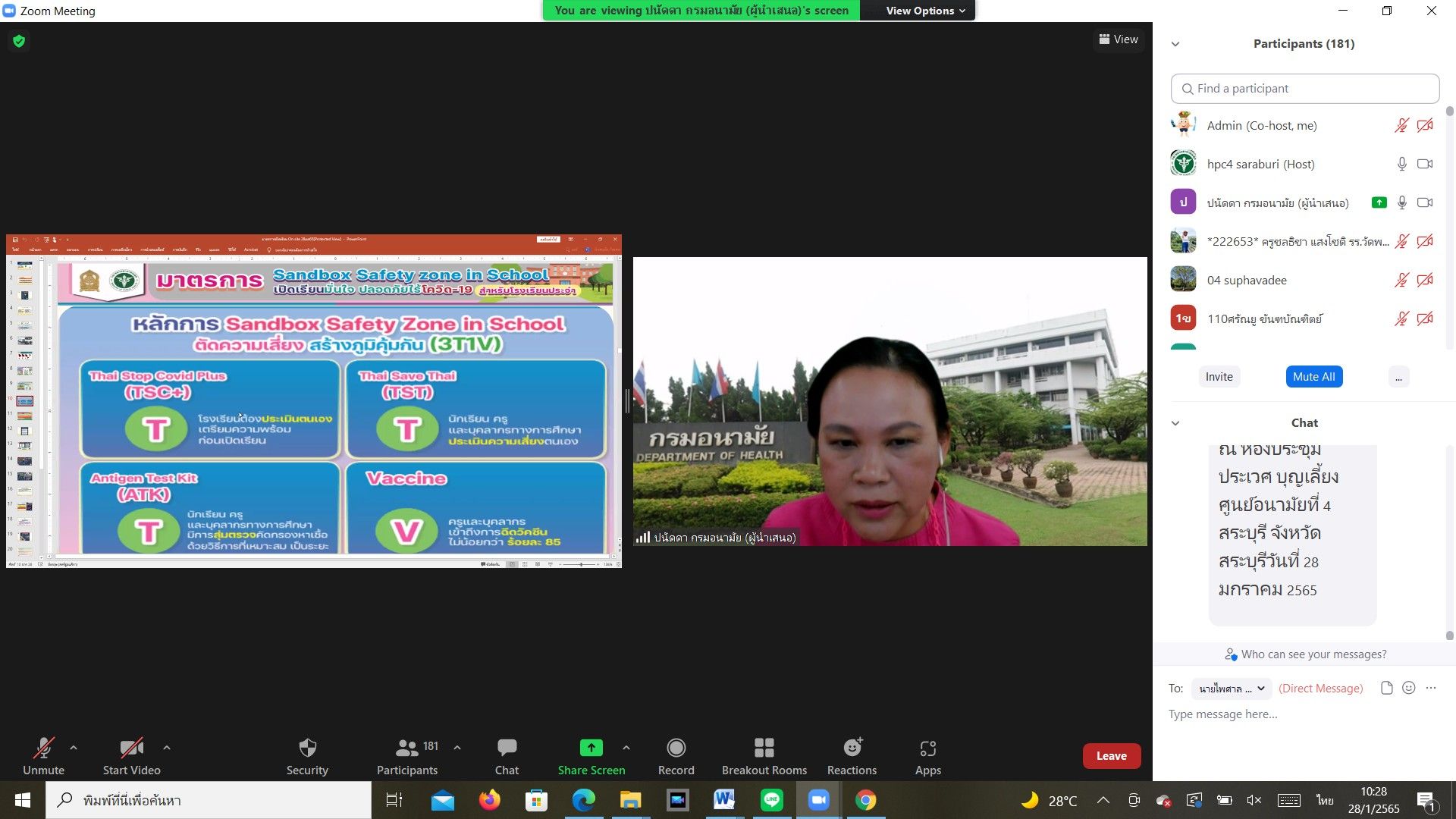Open participants options arrow next to 181
1456x819 pixels.
point(457,748)
